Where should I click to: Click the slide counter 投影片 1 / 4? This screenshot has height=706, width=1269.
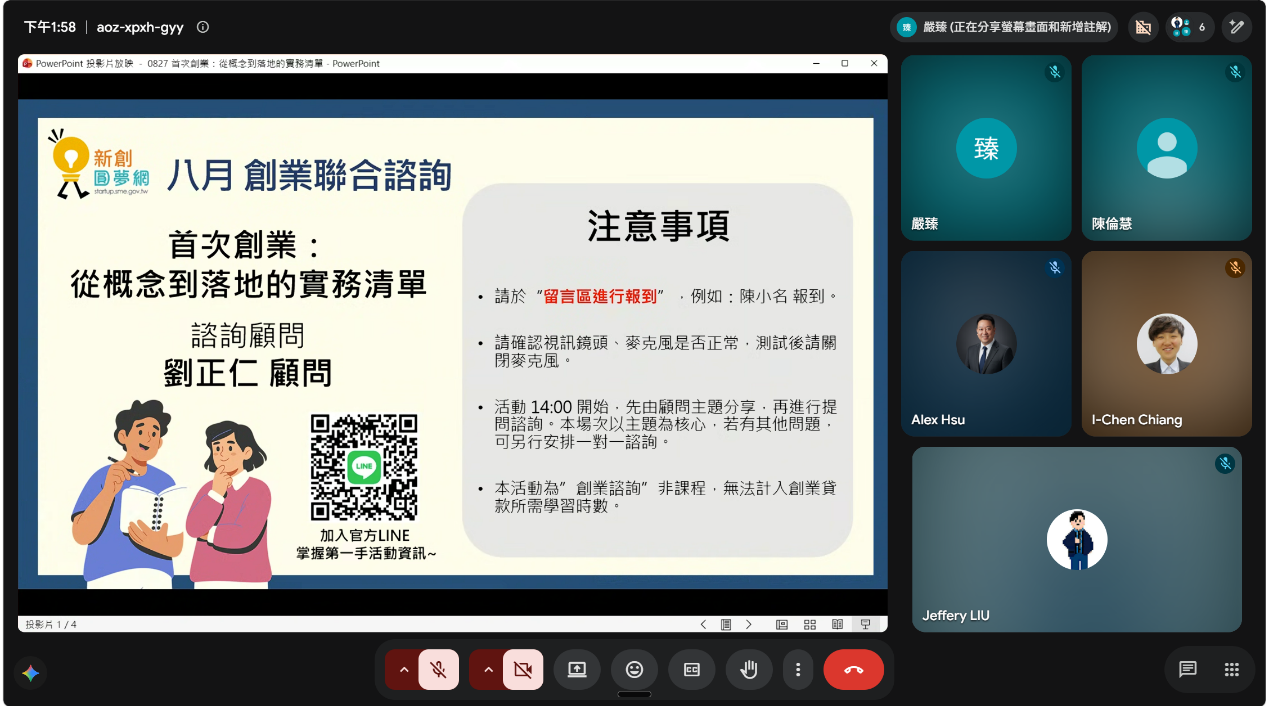point(51,624)
